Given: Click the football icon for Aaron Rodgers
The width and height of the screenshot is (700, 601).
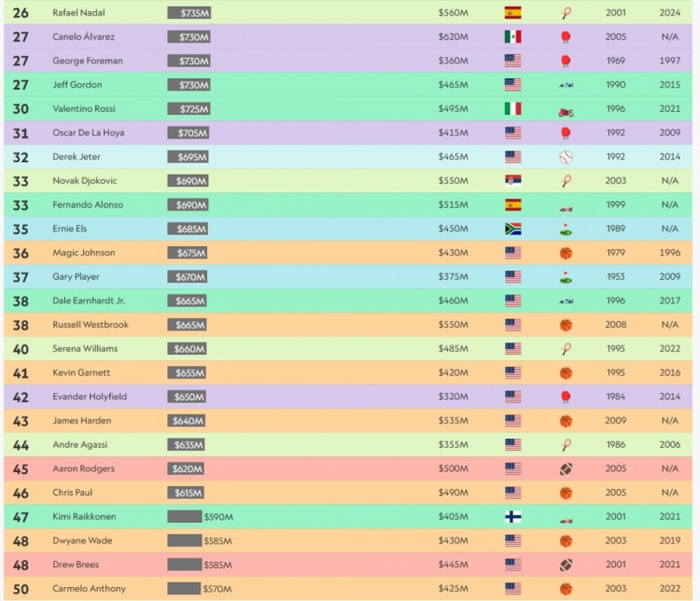Looking at the screenshot, I should tap(566, 469).
